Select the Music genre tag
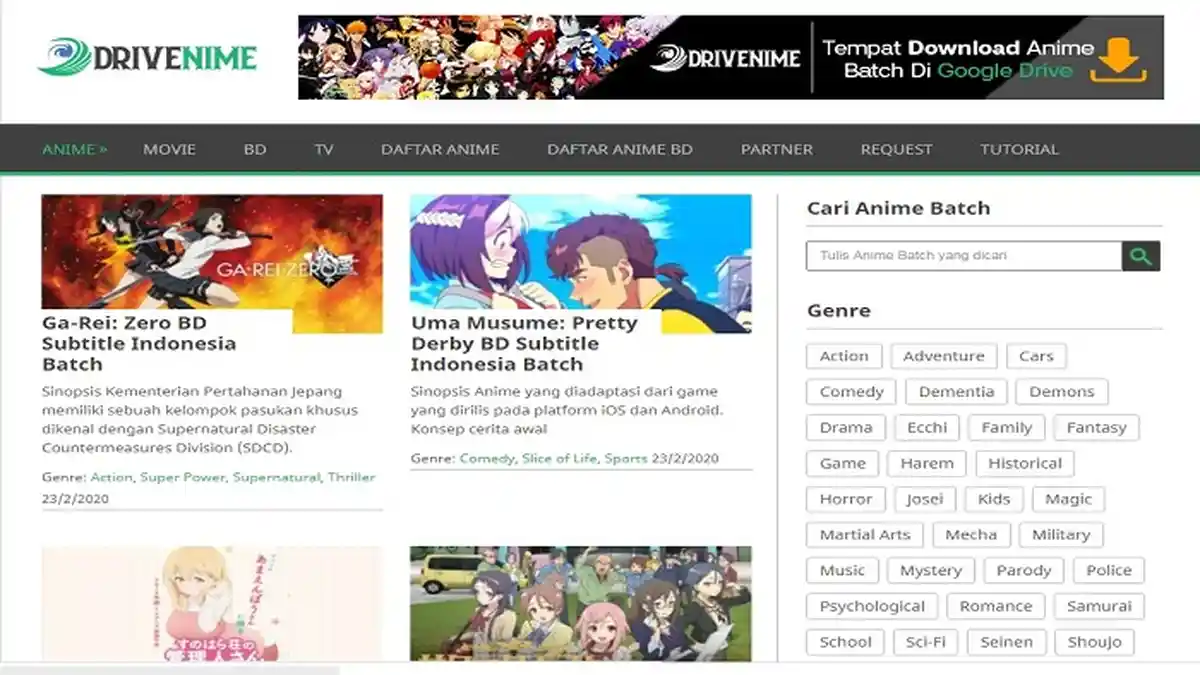This screenshot has height=675, width=1200. [842, 571]
